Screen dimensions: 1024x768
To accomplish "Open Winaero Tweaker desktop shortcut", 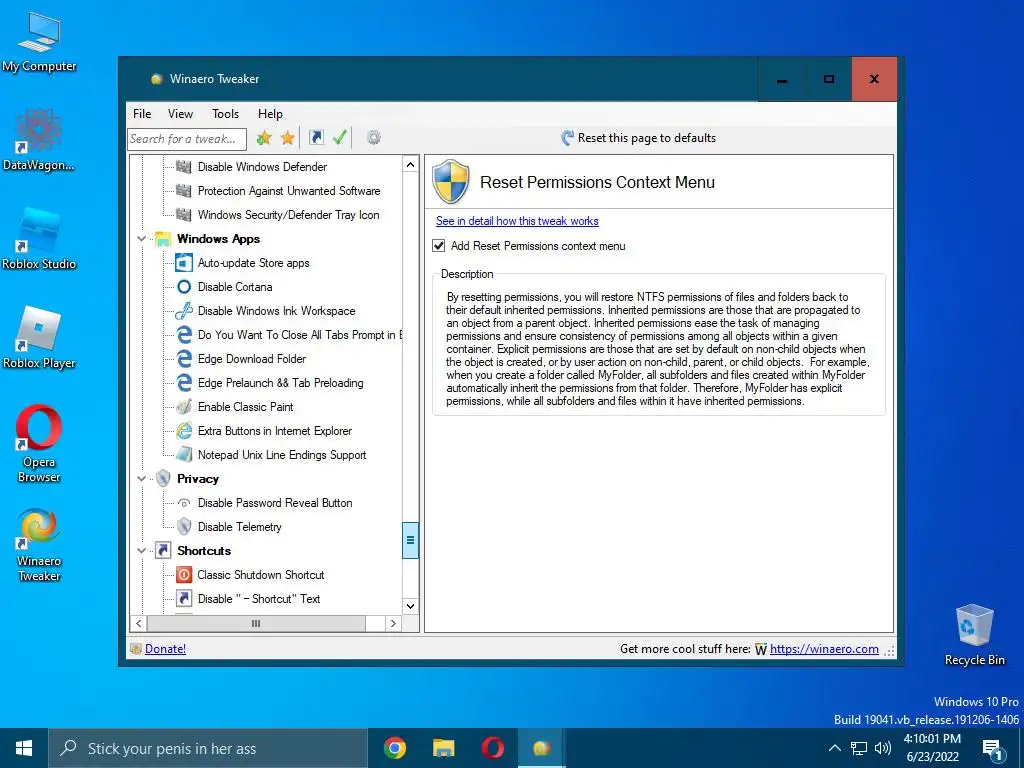I will coord(39,545).
